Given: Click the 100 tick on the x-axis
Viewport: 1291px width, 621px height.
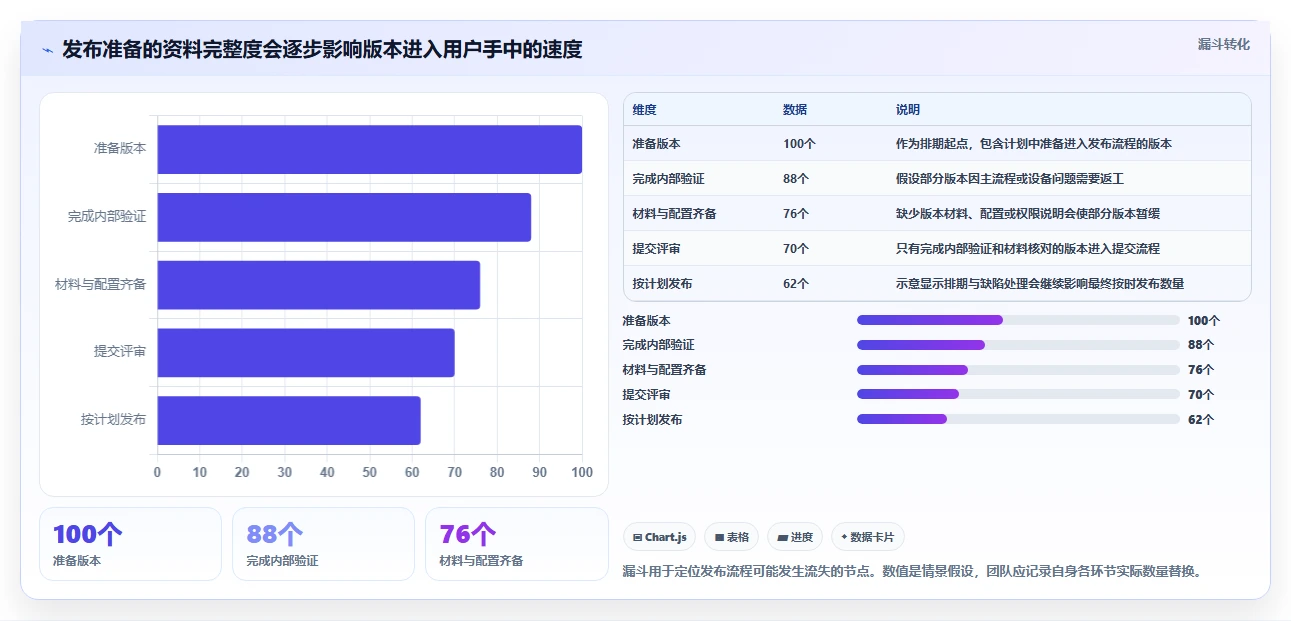Looking at the screenshot, I should pyautogui.click(x=582, y=472).
